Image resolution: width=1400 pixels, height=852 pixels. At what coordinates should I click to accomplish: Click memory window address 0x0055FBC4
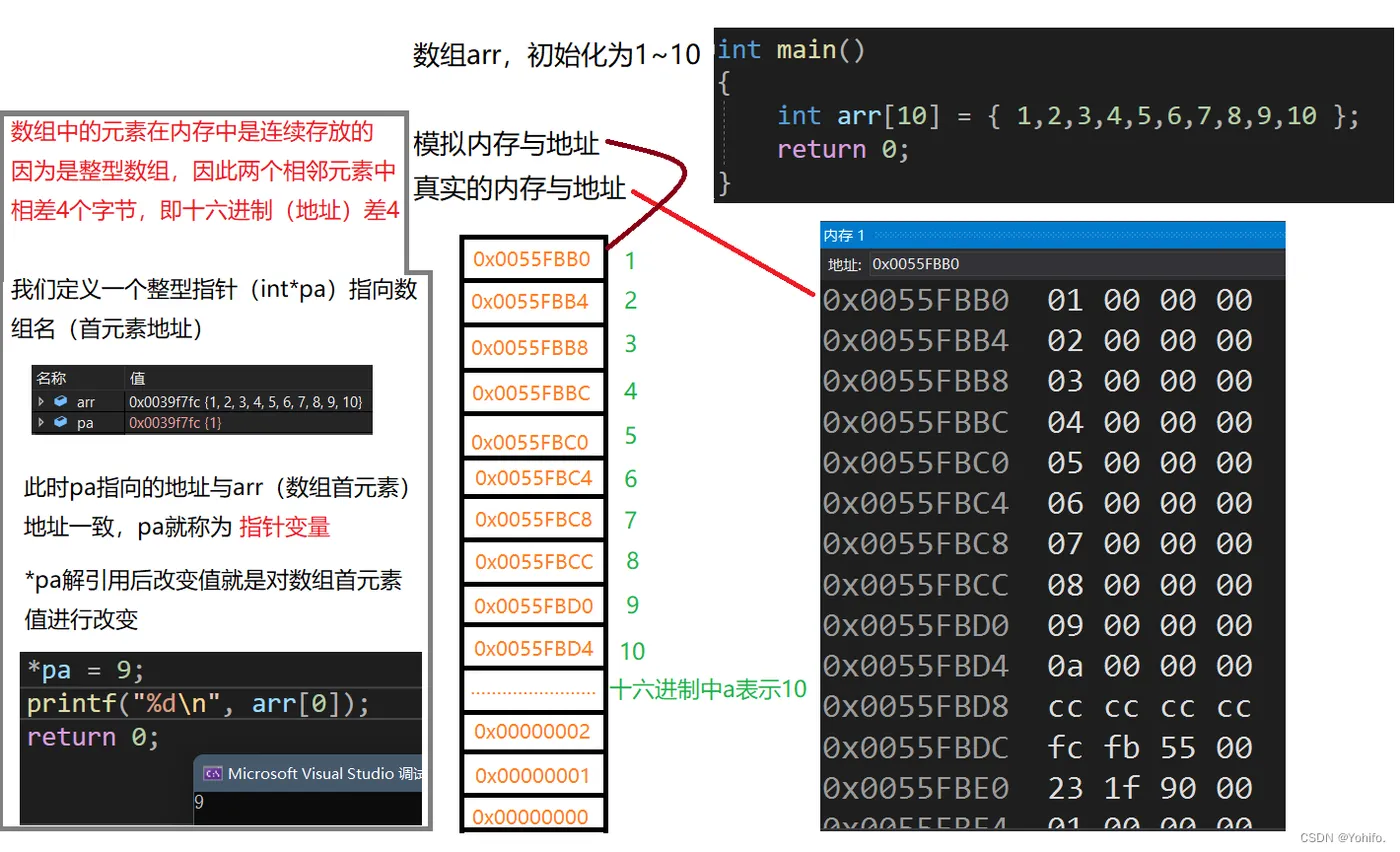point(916,503)
